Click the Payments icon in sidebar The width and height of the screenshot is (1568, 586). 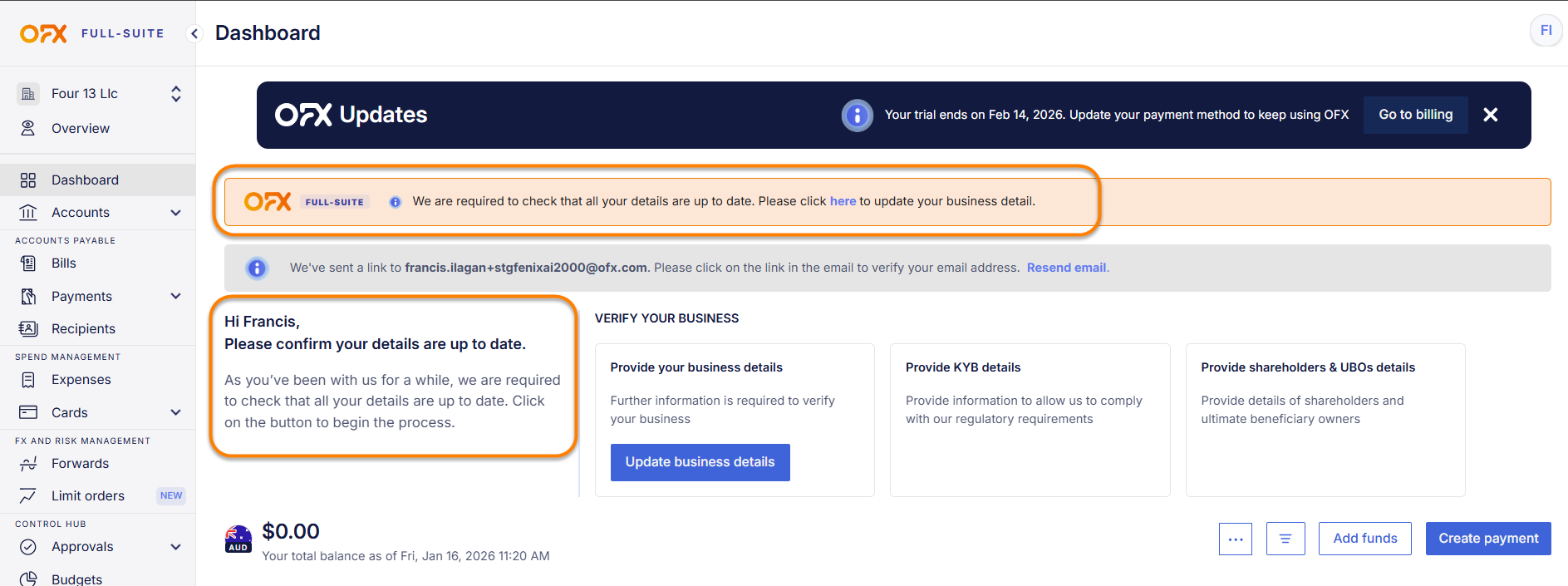[x=28, y=297]
